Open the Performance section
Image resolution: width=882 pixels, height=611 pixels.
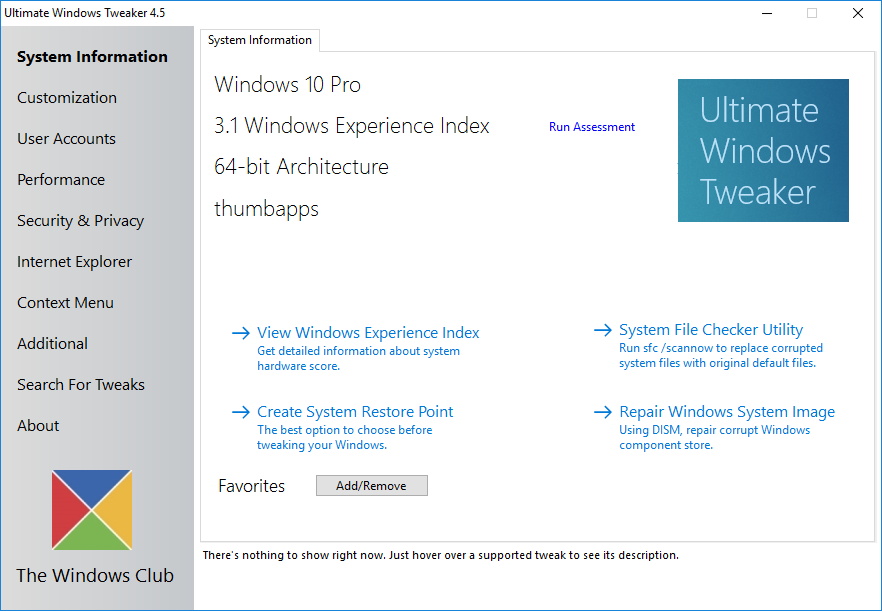coord(61,180)
